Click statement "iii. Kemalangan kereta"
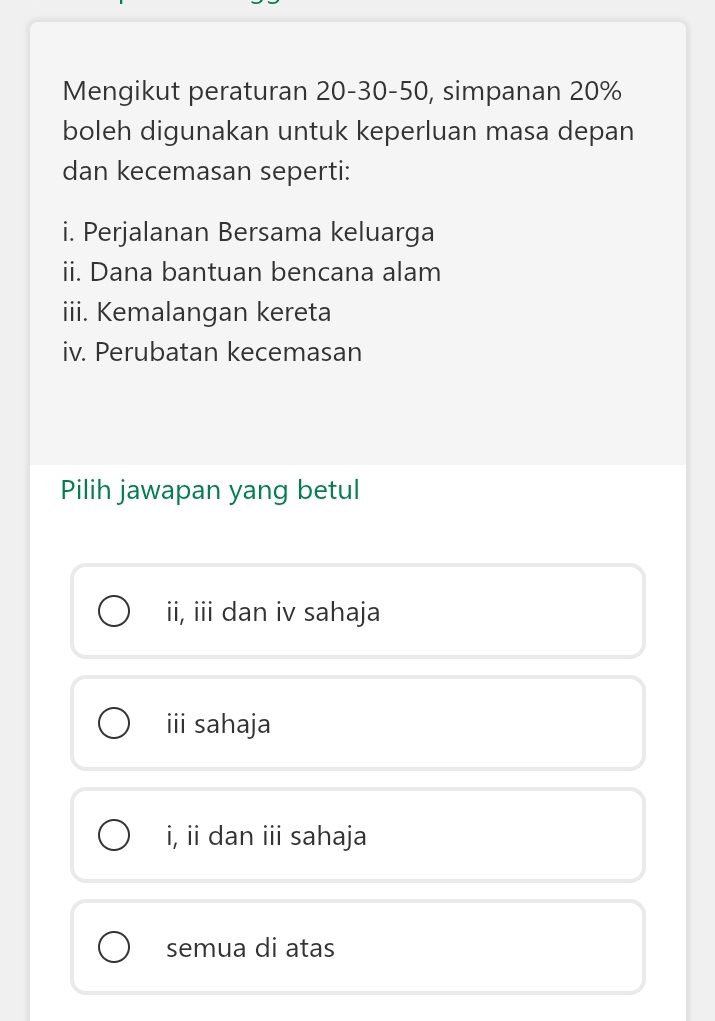The image size is (715, 1021). click(x=196, y=313)
